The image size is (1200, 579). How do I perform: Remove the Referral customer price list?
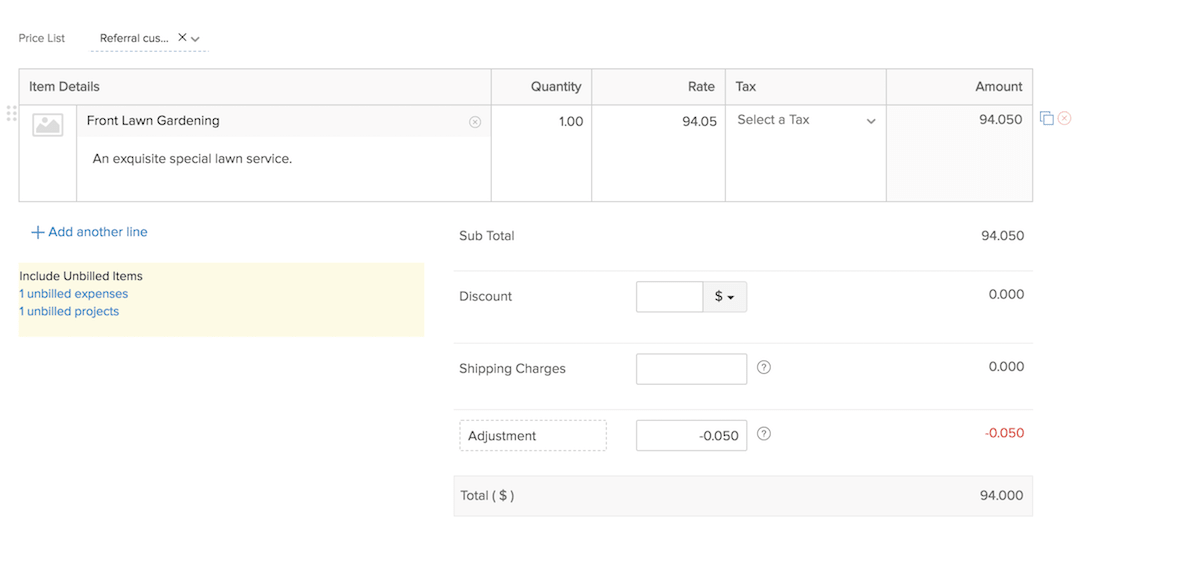pos(182,35)
